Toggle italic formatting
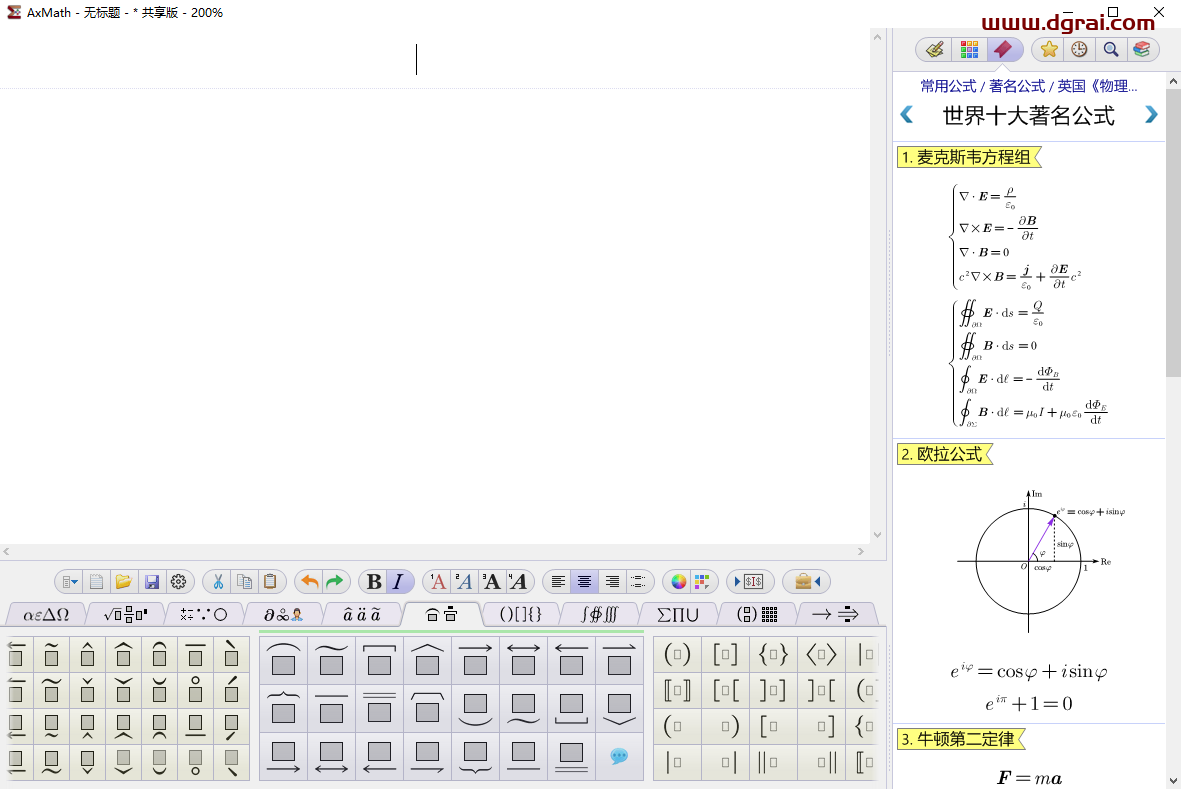This screenshot has height=789, width=1181. 394,581
